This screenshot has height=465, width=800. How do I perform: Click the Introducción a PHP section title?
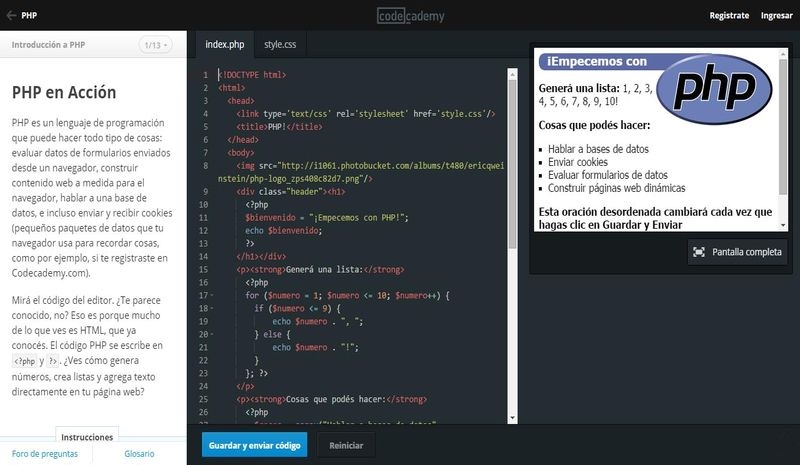[48, 45]
